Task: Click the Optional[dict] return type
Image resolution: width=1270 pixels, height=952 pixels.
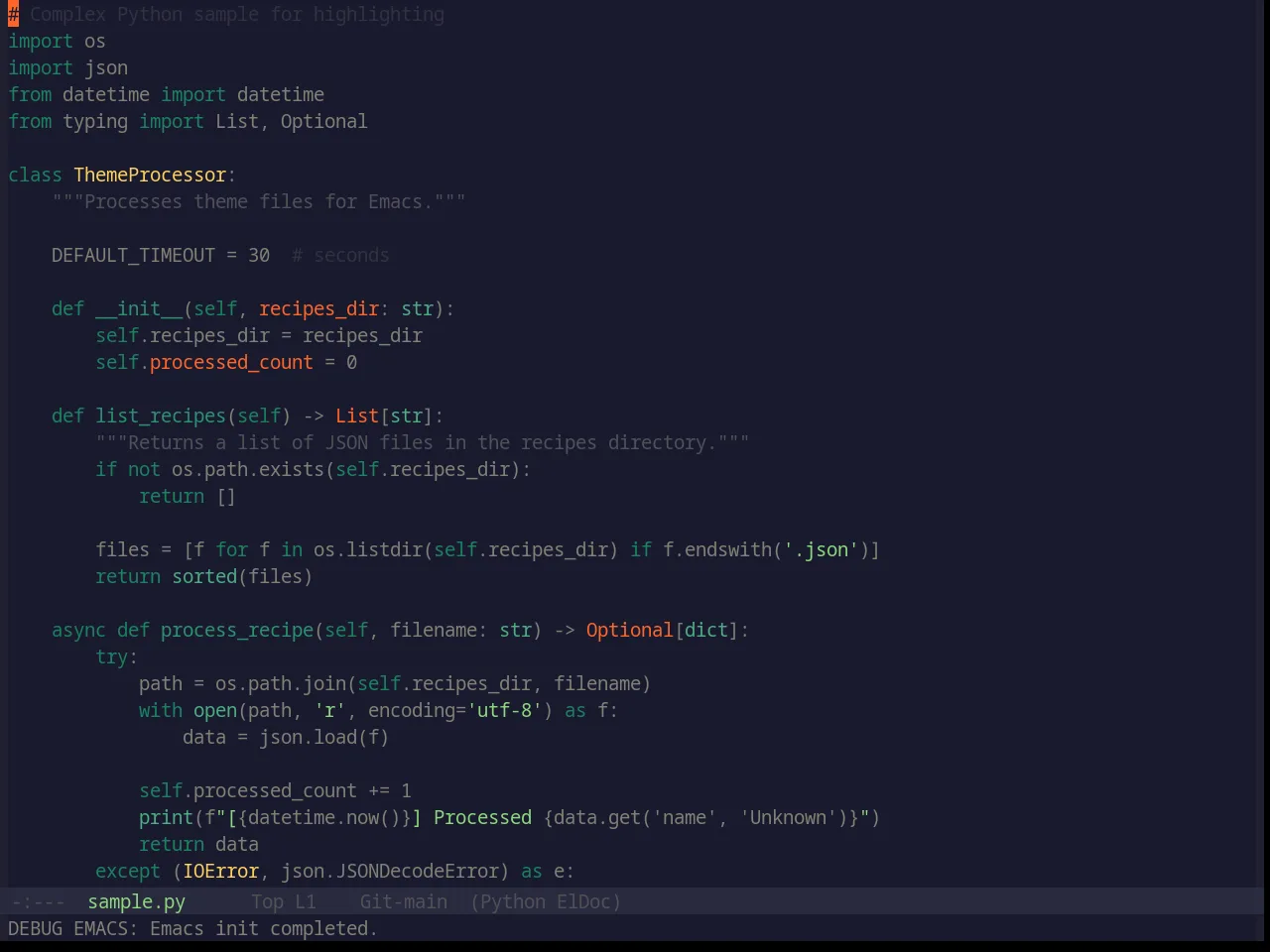Action: pos(663,630)
